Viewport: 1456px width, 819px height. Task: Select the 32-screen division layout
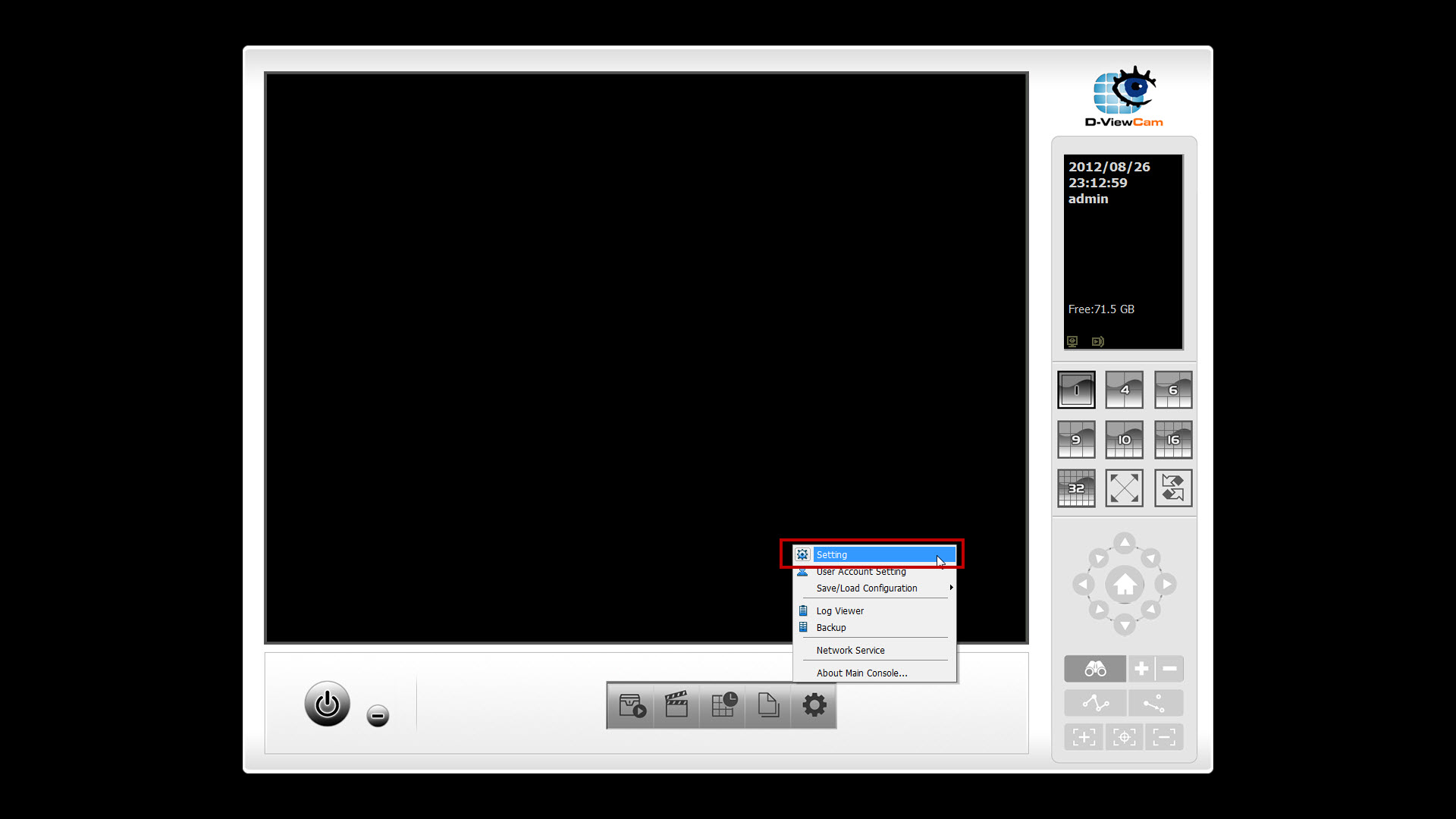point(1076,488)
